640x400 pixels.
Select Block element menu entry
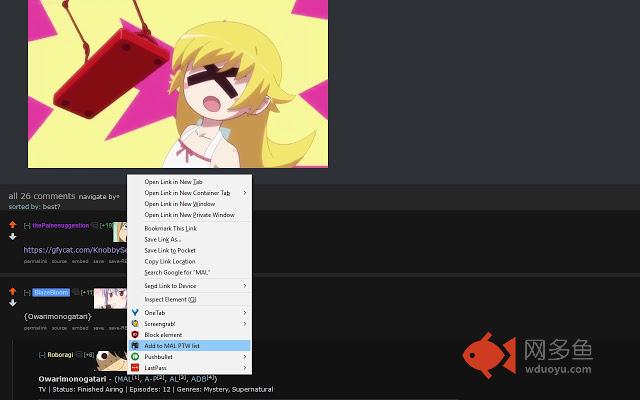click(190, 335)
